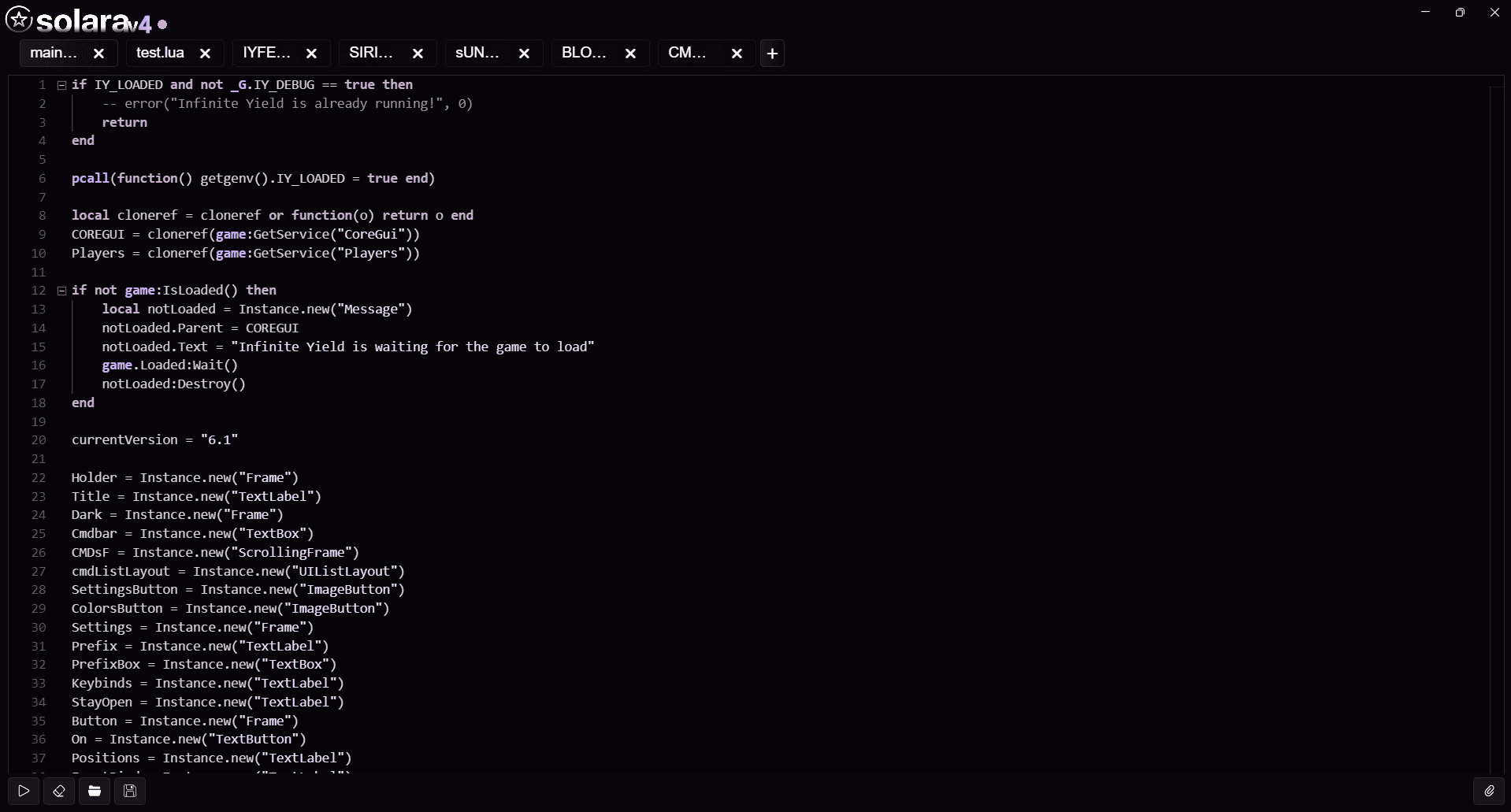Click the line SettingsButton = Instance.new("ImageButton")
This screenshot has width=1511, height=812.
click(x=238, y=590)
